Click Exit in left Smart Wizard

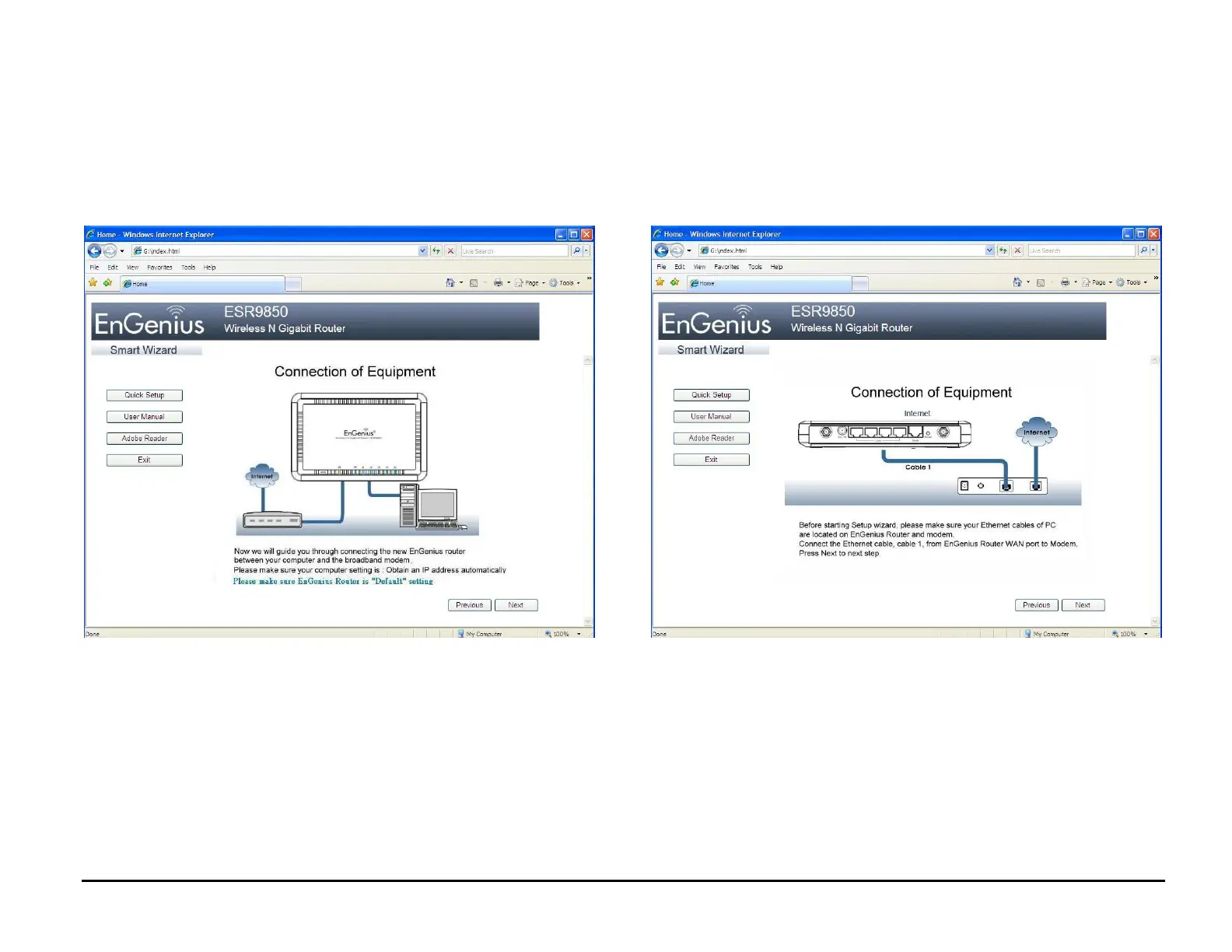point(145,460)
